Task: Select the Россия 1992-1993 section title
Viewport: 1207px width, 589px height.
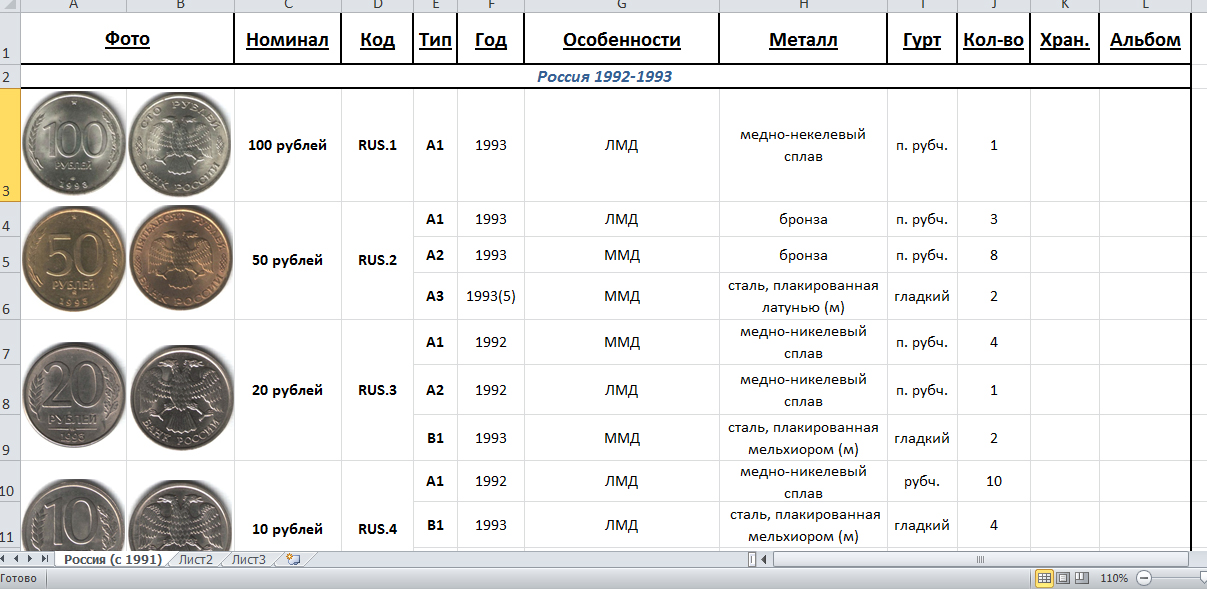Action: (x=605, y=77)
